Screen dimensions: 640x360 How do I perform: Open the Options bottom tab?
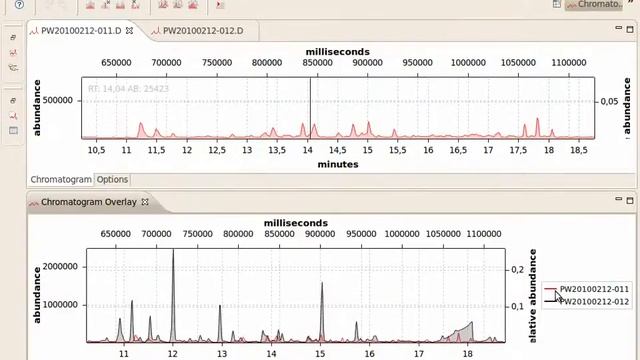coord(112,180)
